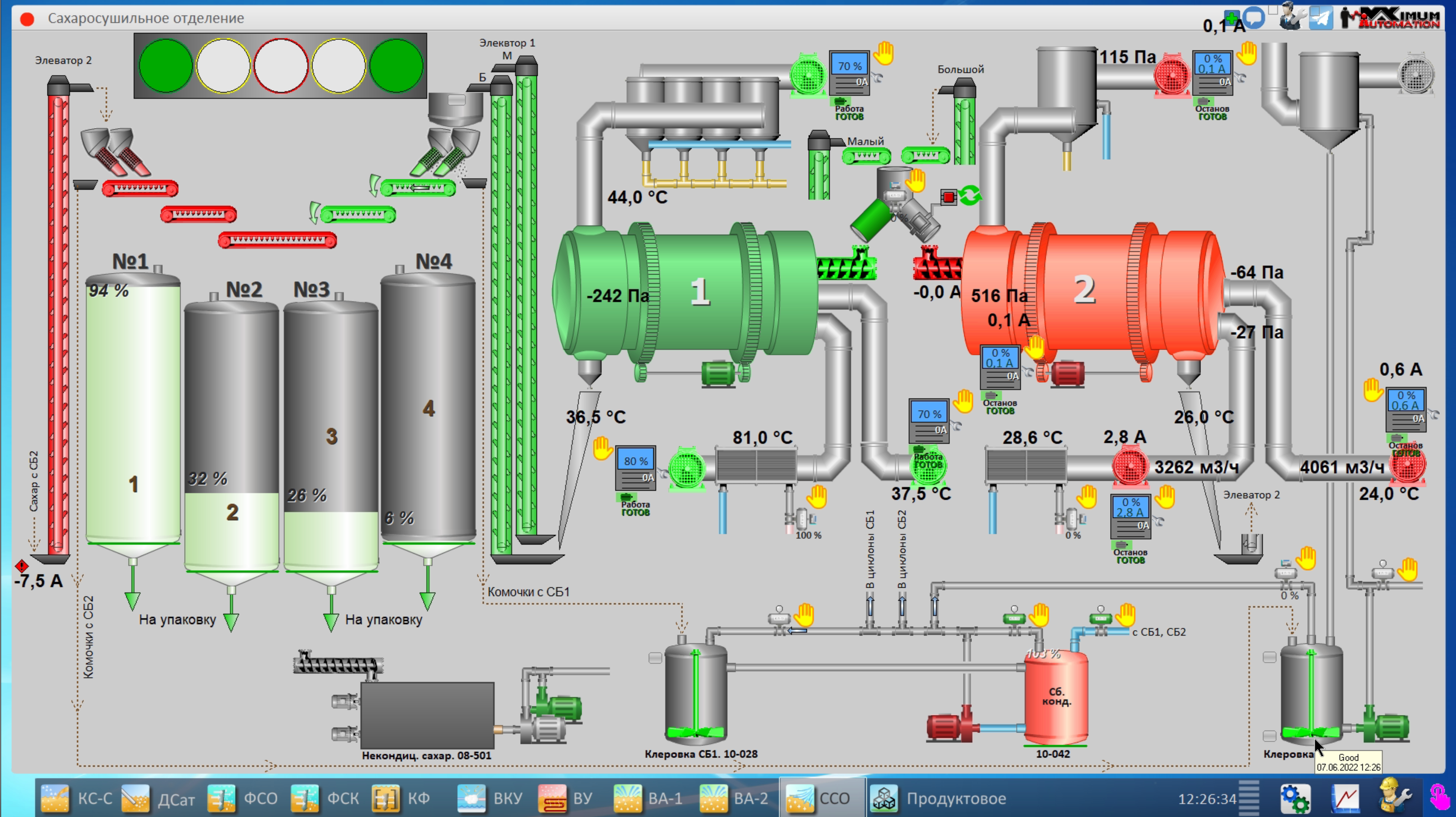This screenshot has height=817, width=1456.
Task: Tick lower checkbox beside the right Клеровка tank
Action: tap(1269, 736)
